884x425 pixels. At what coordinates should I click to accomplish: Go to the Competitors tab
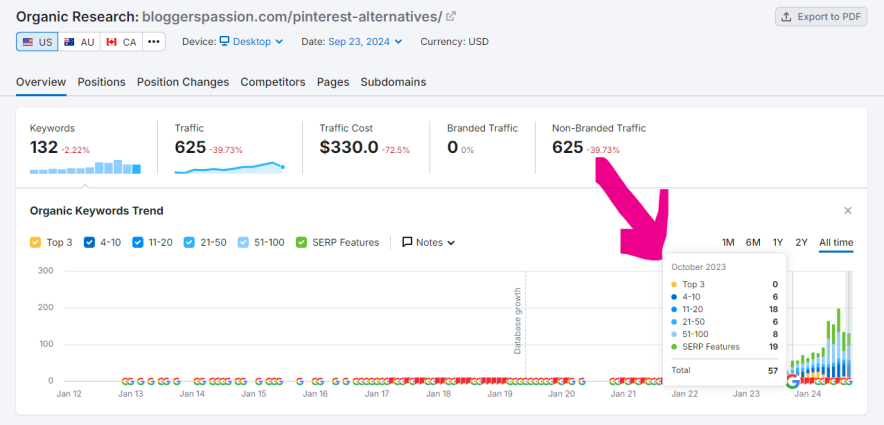click(x=272, y=82)
